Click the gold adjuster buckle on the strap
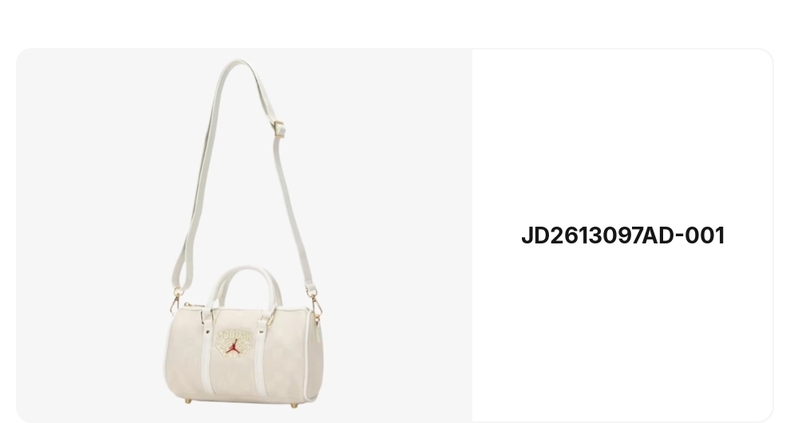 279,127
